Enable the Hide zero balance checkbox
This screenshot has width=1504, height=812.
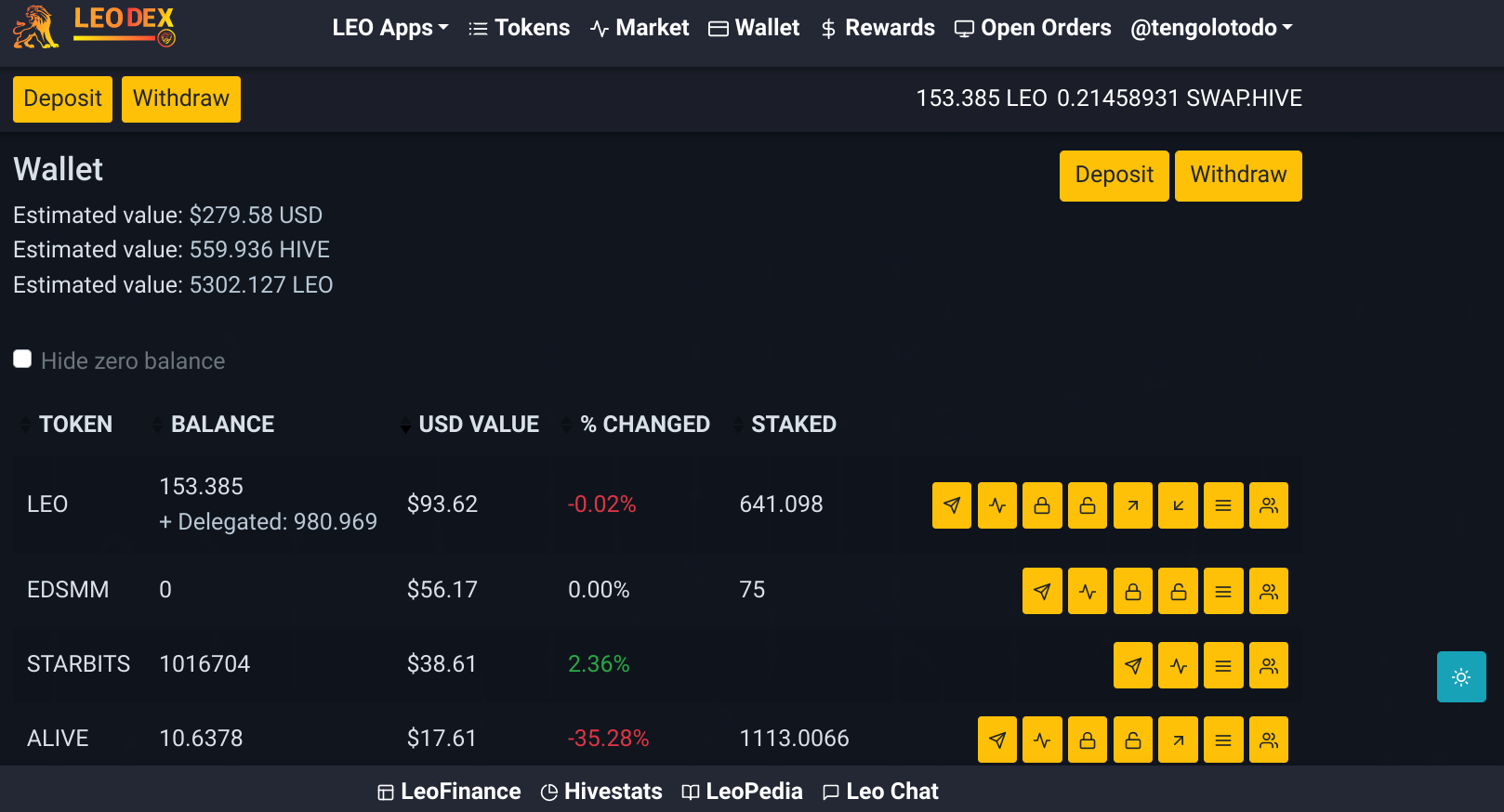pos(22,359)
